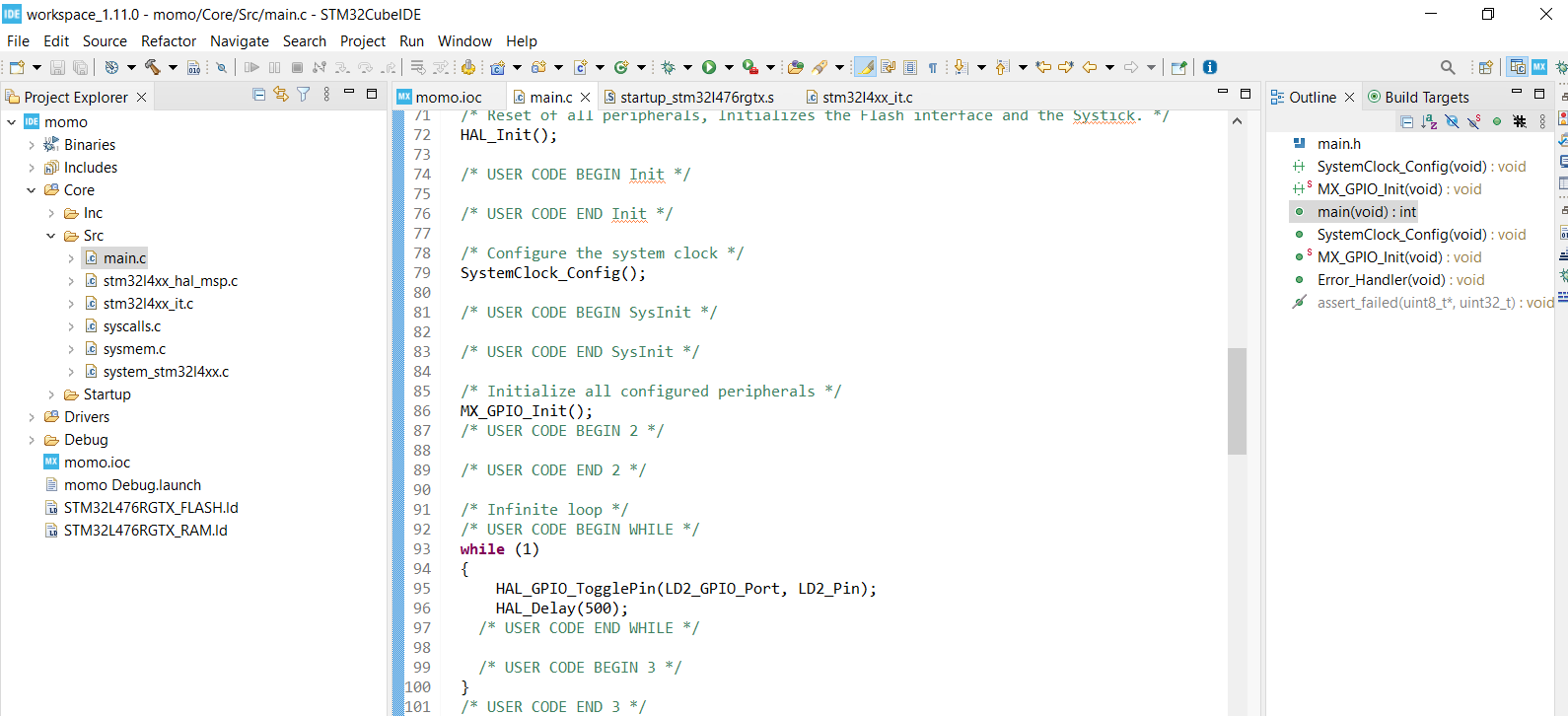The image size is (1568, 716).
Task: Open the Refactor menu
Action: (169, 41)
